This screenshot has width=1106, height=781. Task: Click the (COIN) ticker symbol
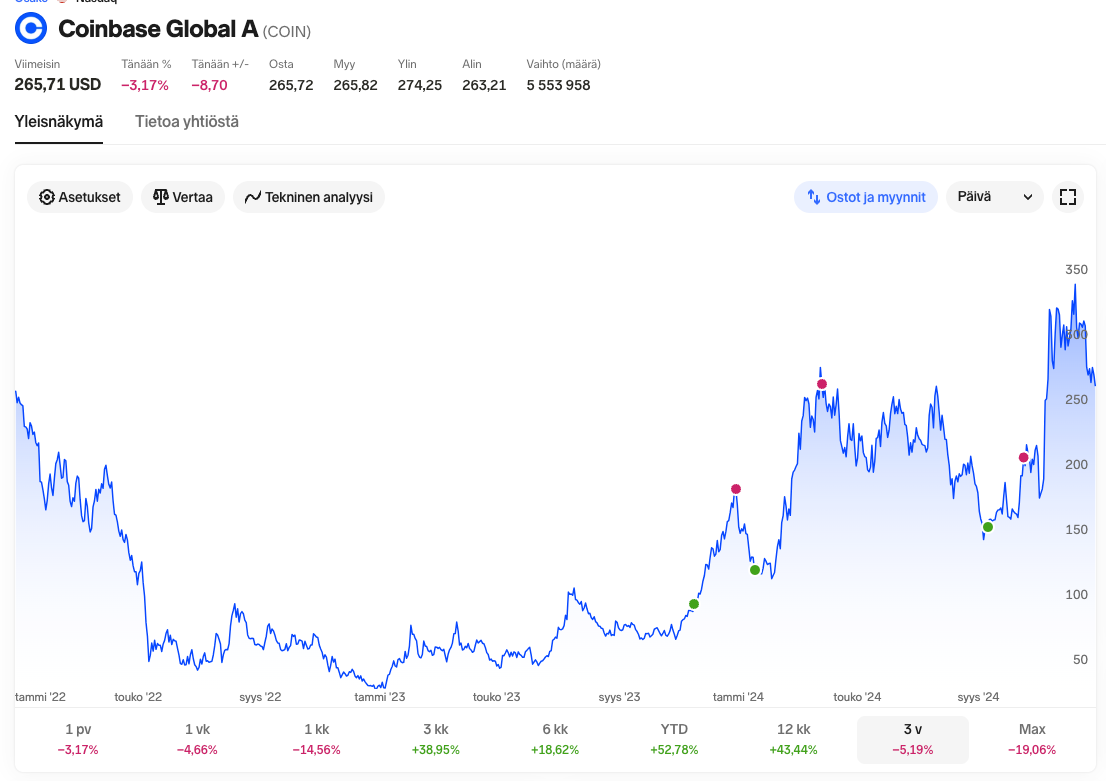(x=287, y=32)
